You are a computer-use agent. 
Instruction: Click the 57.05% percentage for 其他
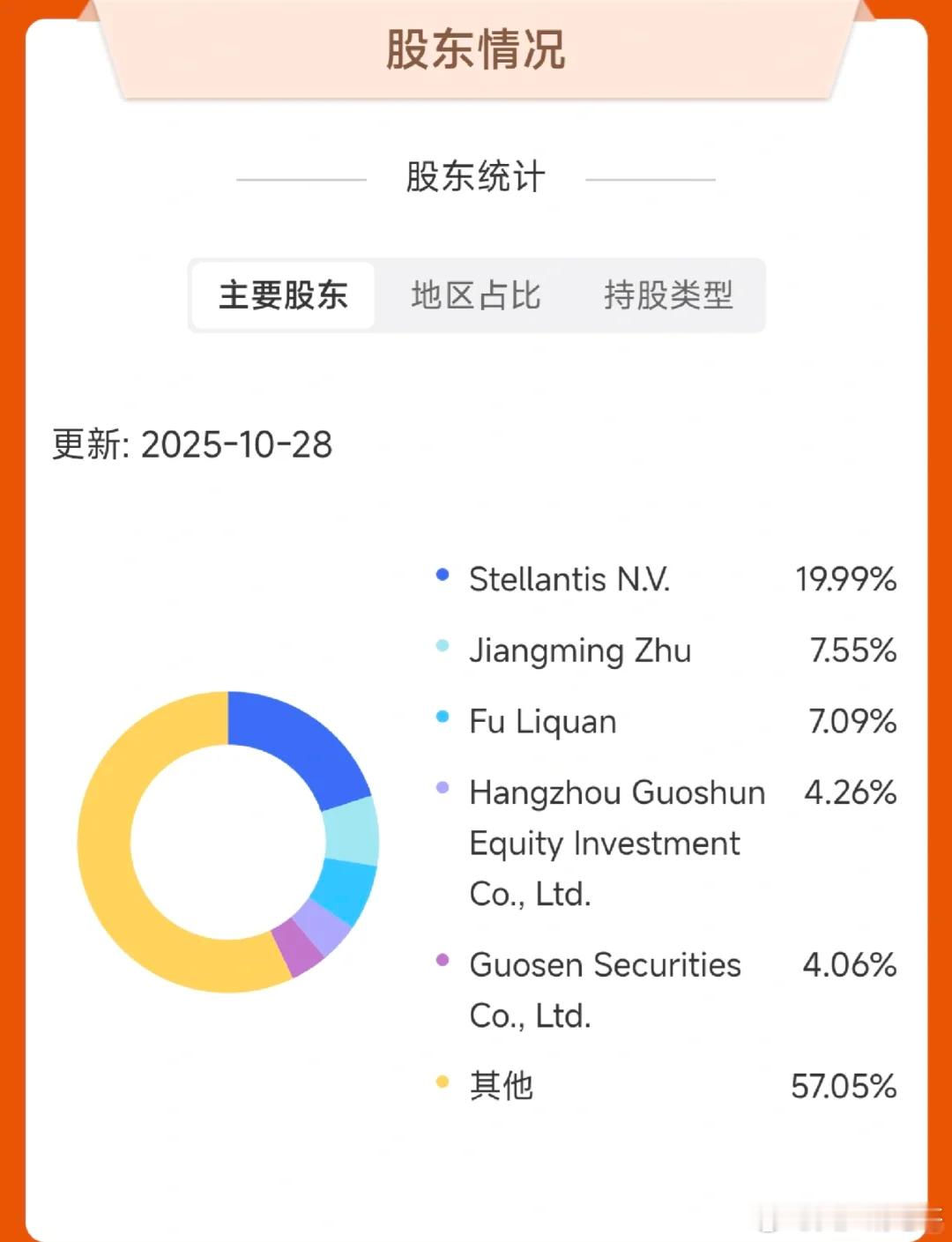pos(844,1086)
